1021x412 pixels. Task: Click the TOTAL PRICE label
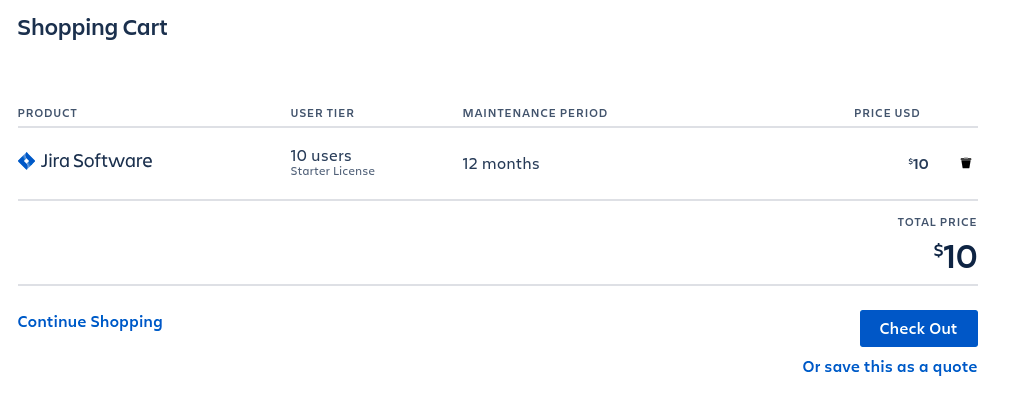click(937, 222)
